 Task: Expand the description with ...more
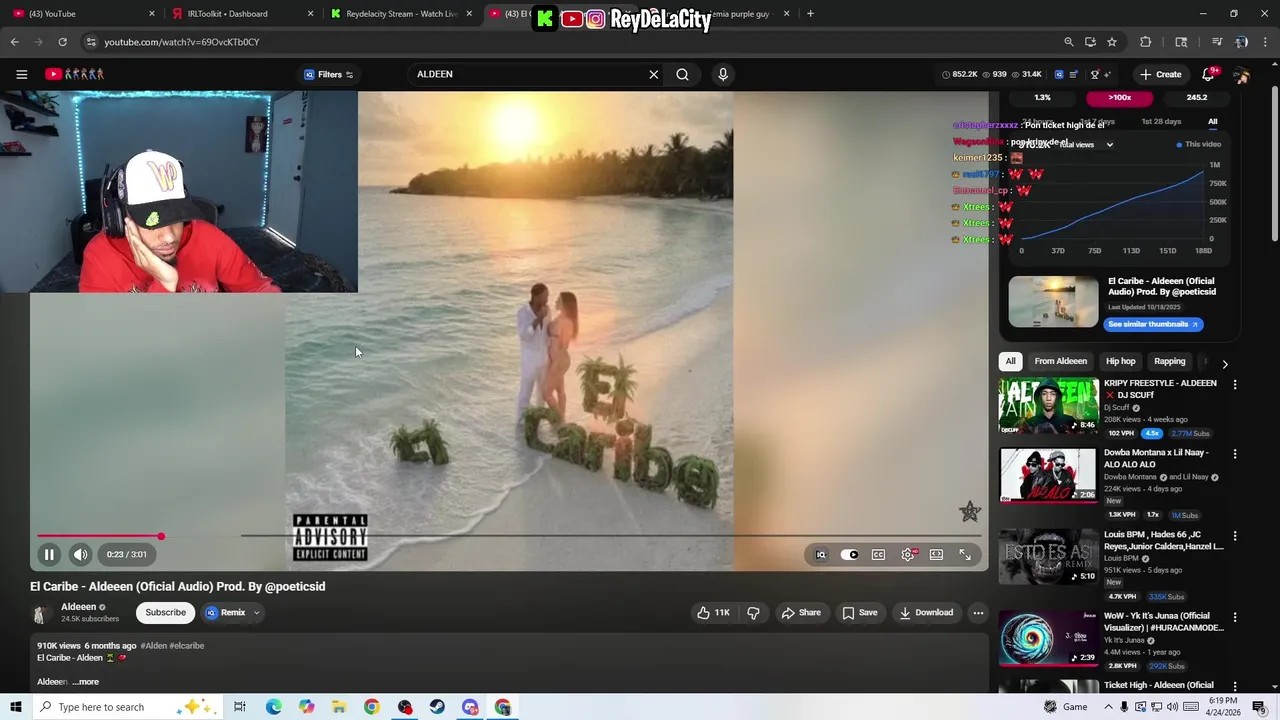coord(86,682)
